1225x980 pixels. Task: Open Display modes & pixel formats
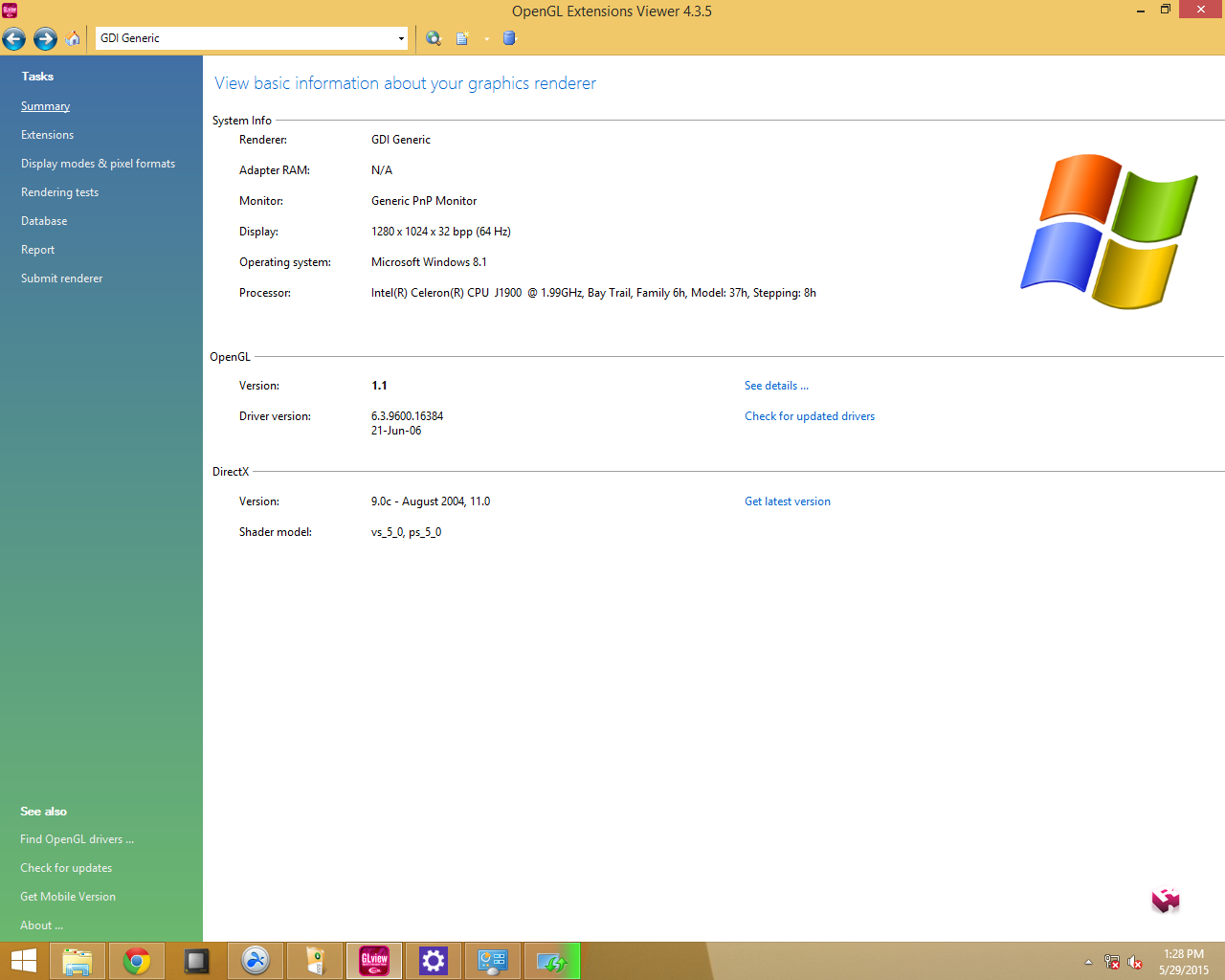[x=98, y=164]
